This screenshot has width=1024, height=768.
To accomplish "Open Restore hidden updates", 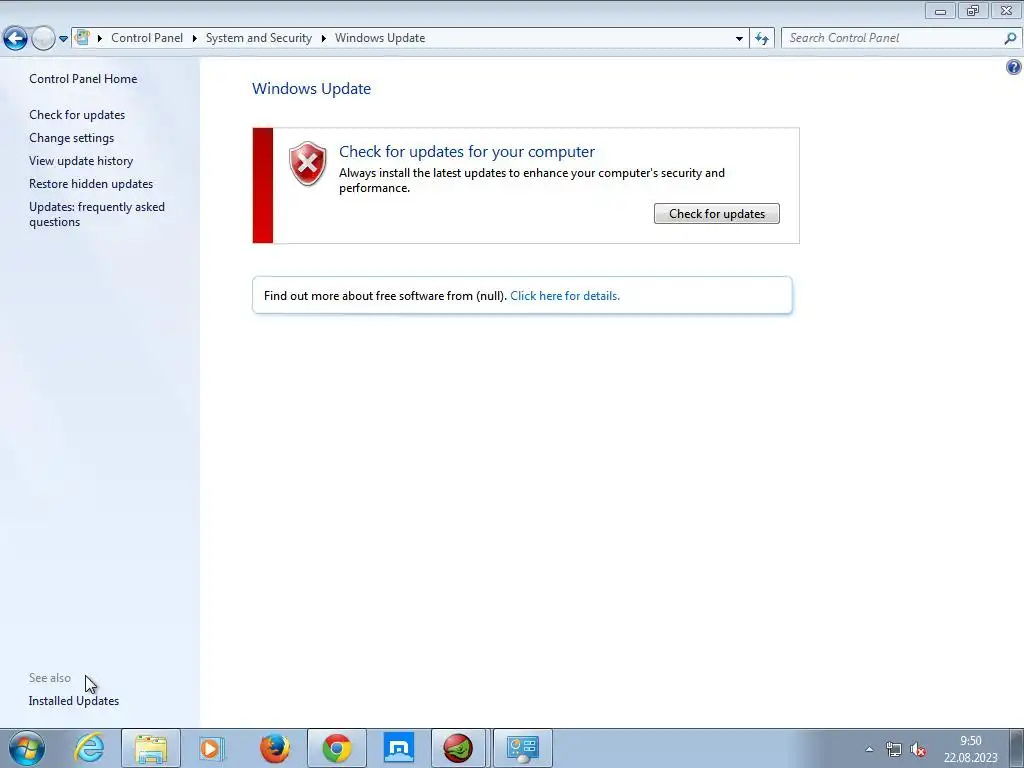I will coord(91,184).
